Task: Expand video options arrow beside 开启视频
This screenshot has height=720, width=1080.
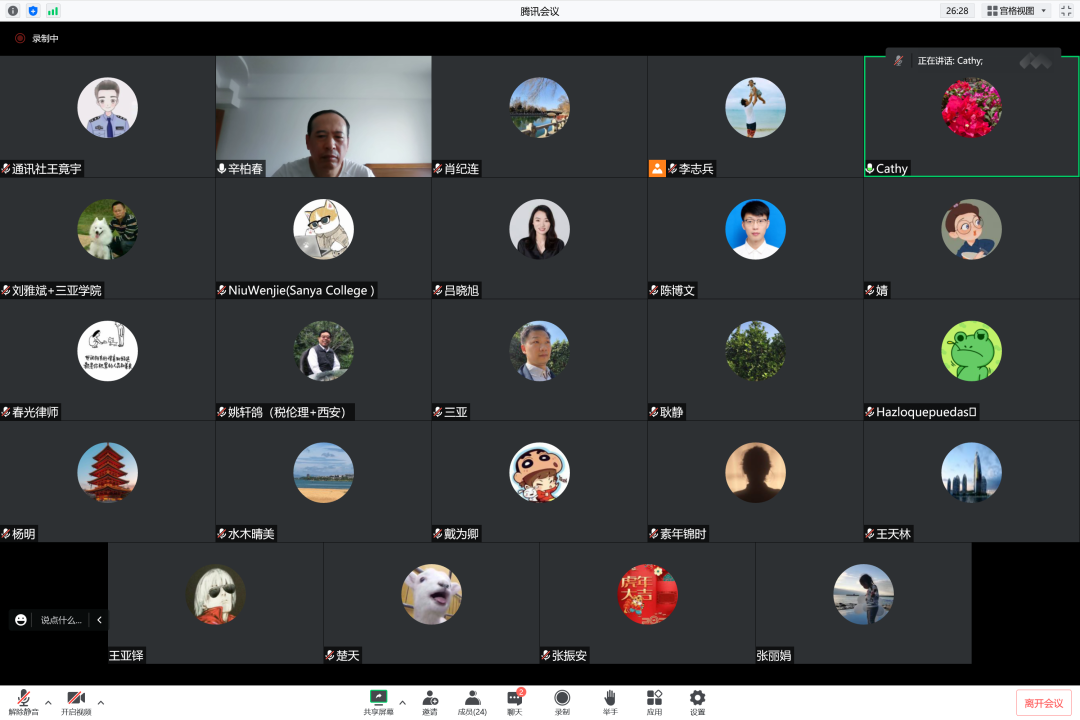Action: [x=100, y=701]
